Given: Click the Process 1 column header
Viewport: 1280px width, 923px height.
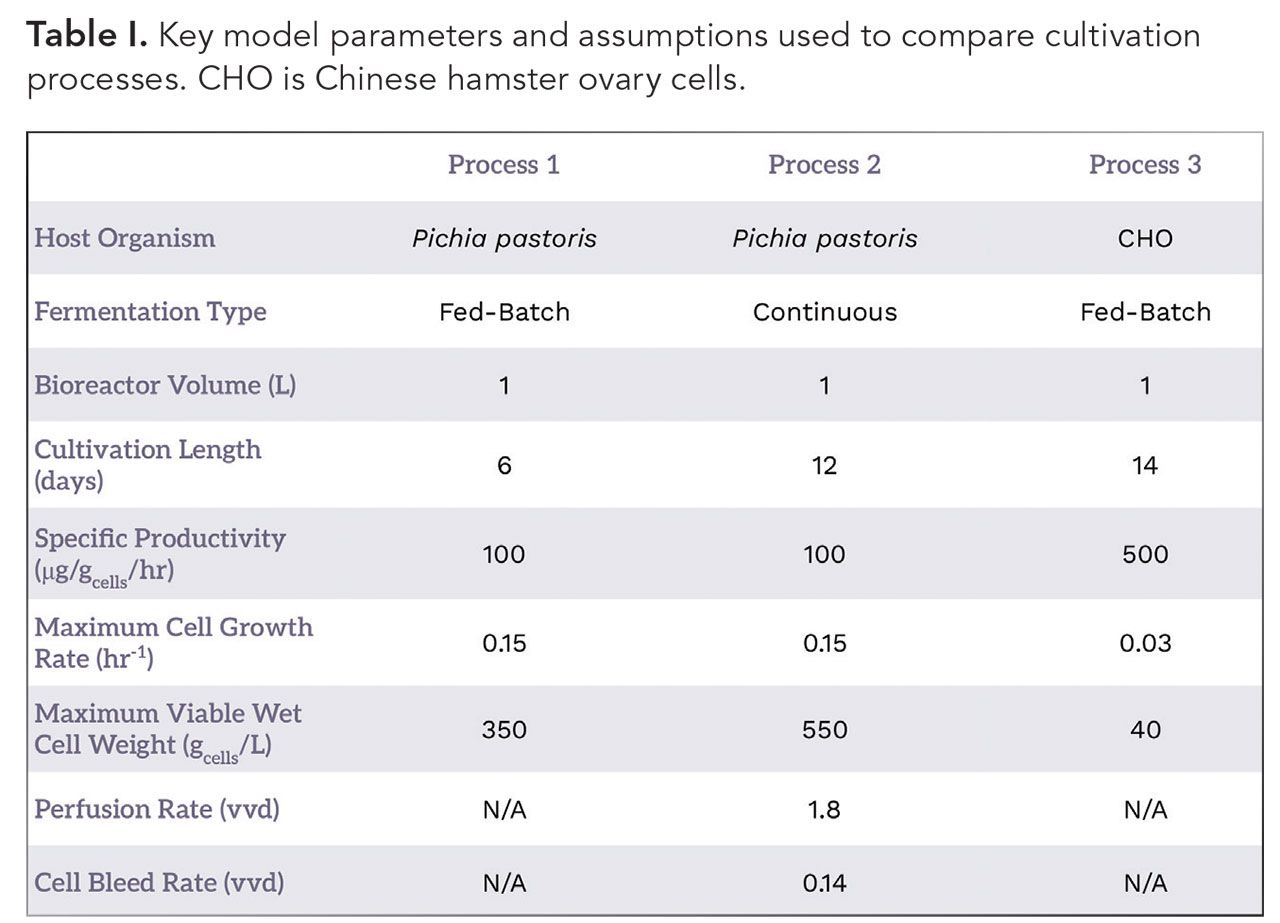Looking at the screenshot, I should click(x=503, y=165).
